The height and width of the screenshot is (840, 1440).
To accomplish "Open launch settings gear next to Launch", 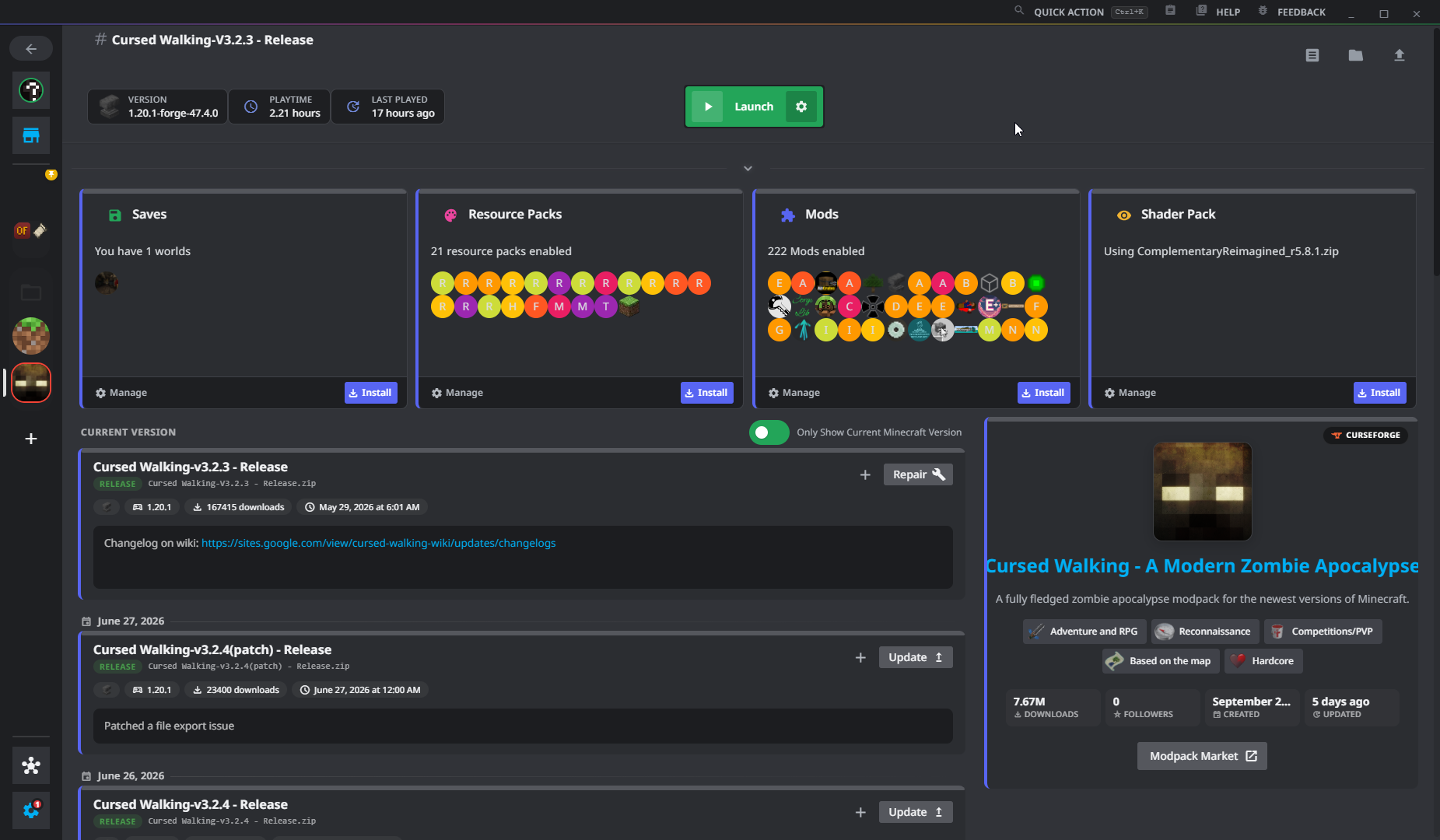I will [801, 107].
